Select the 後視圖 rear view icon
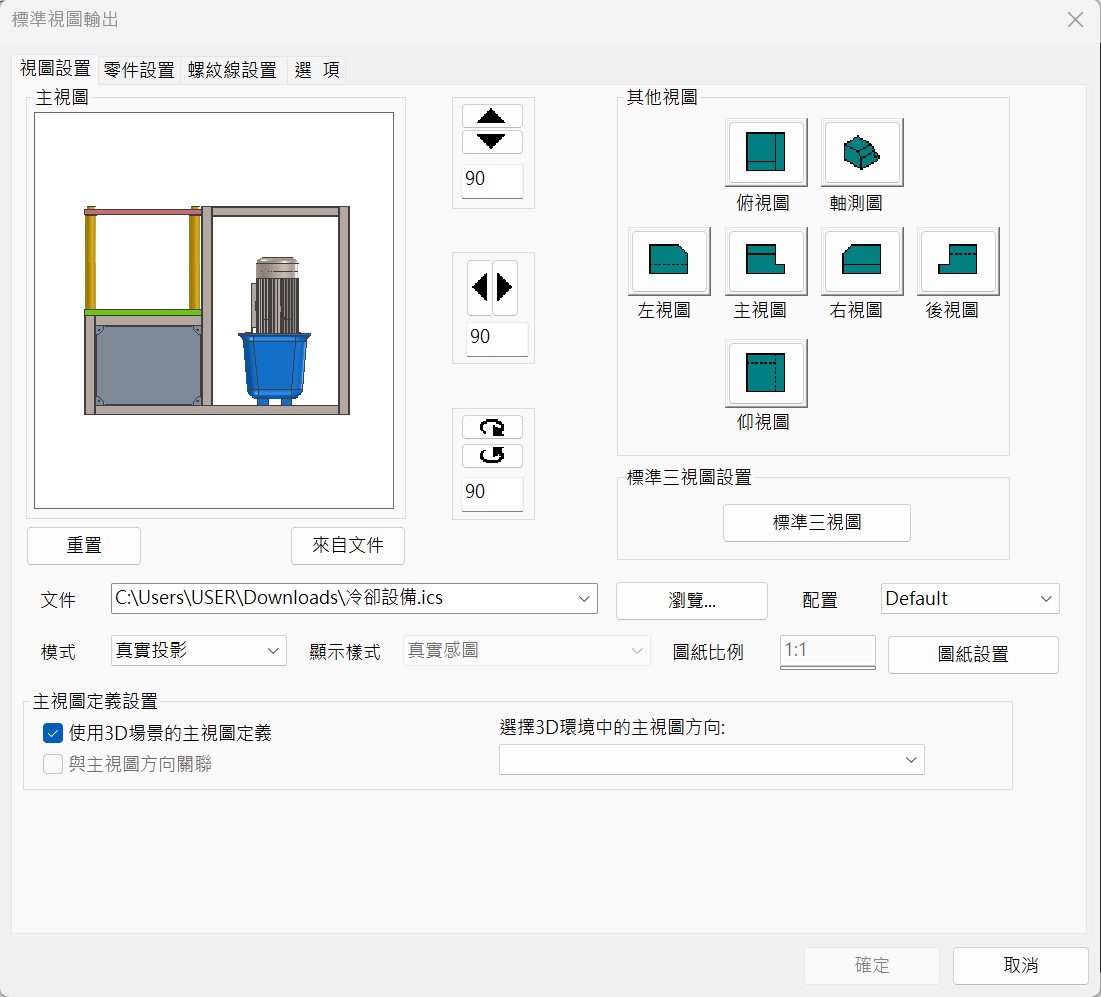 [957, 261]
